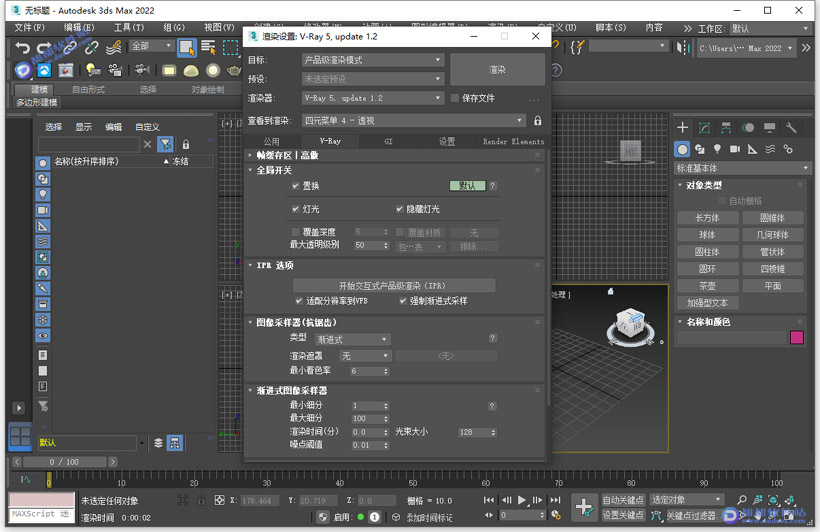Viewport: 820px width, 532px height.
Task: Click Scene Explorer filter funnel icon
Action: point(165,144)
